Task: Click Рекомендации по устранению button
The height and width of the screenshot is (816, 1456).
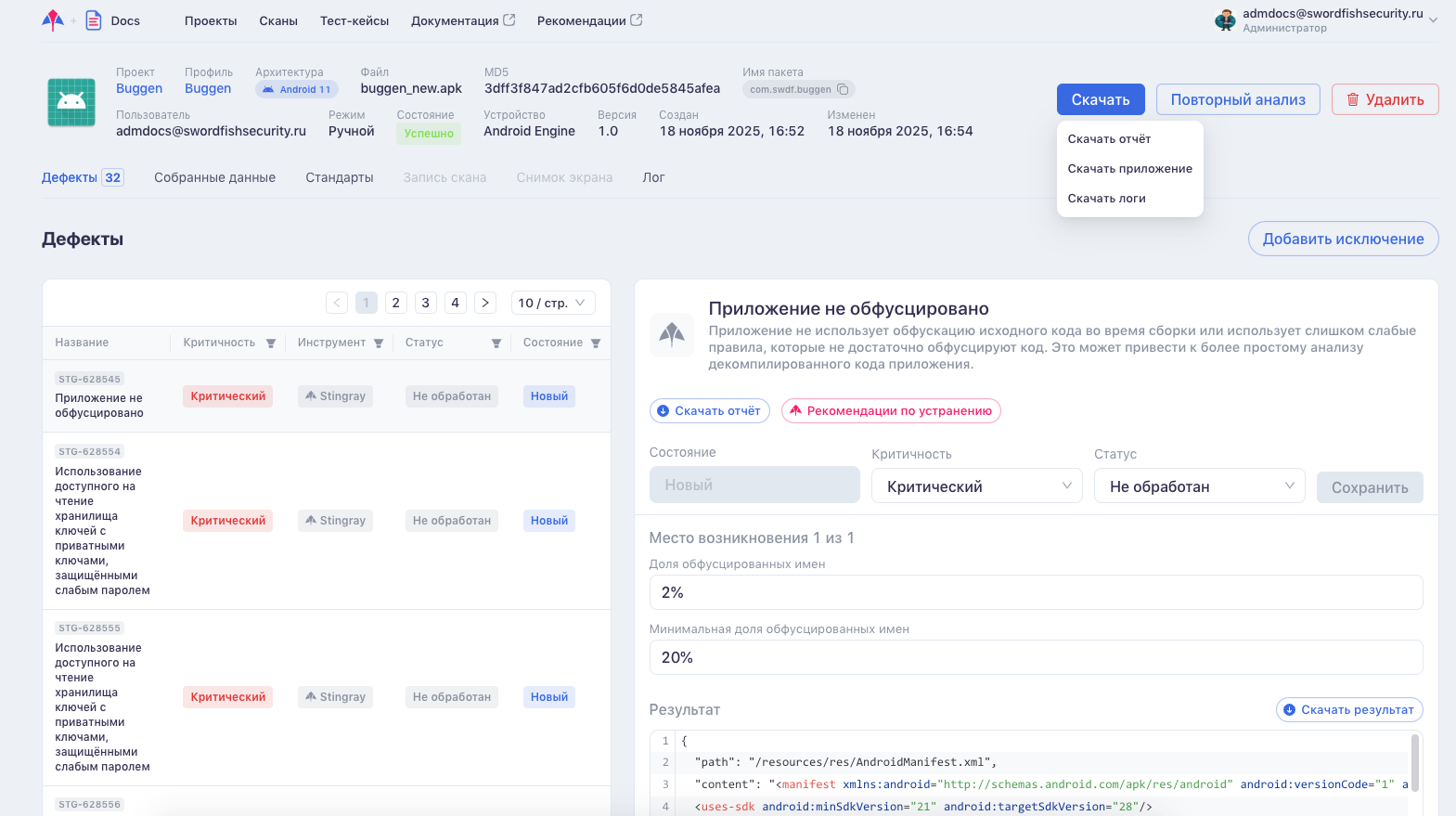Action: pos(891,411)
